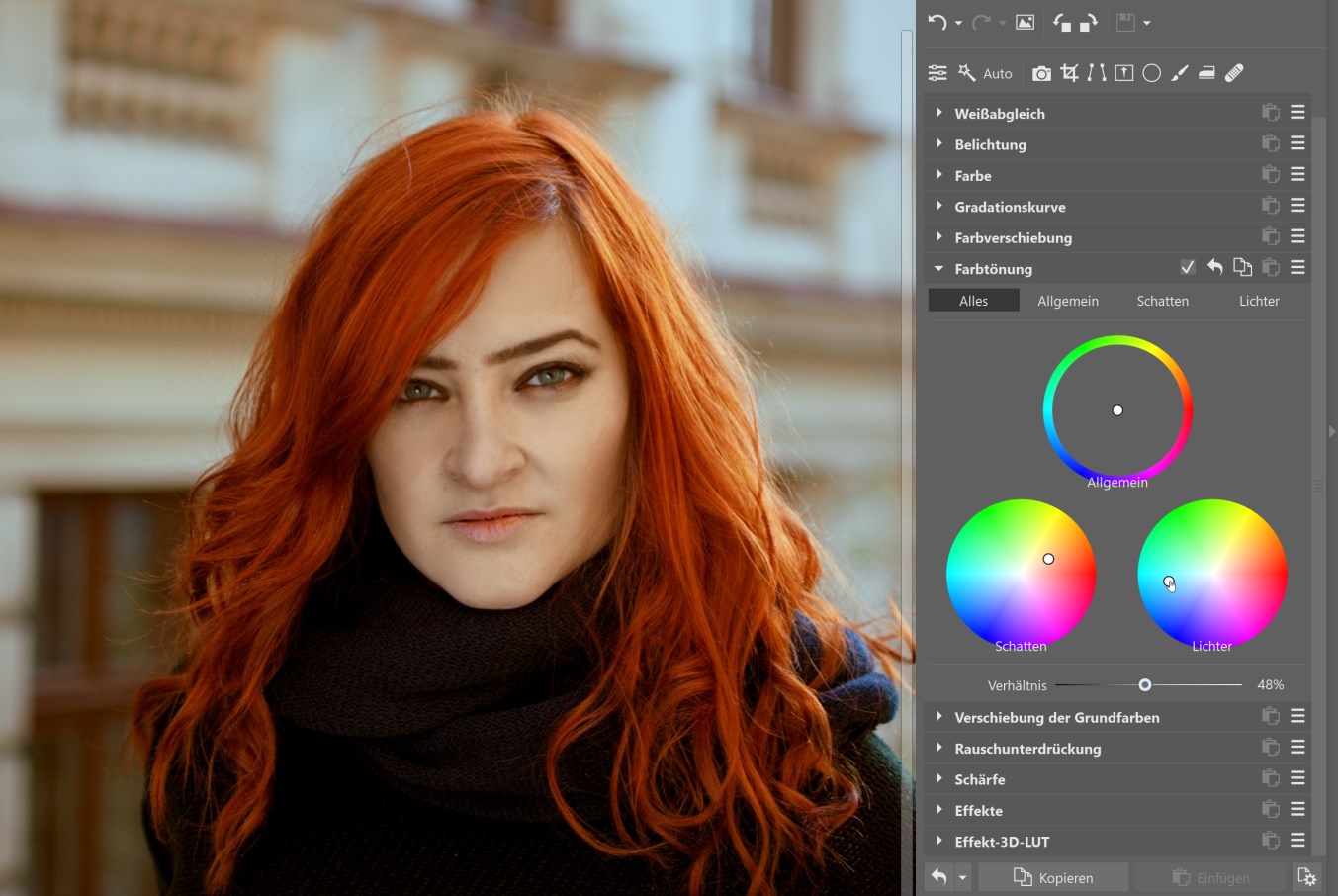Select the camera snapshot icon

point(1041,73)
